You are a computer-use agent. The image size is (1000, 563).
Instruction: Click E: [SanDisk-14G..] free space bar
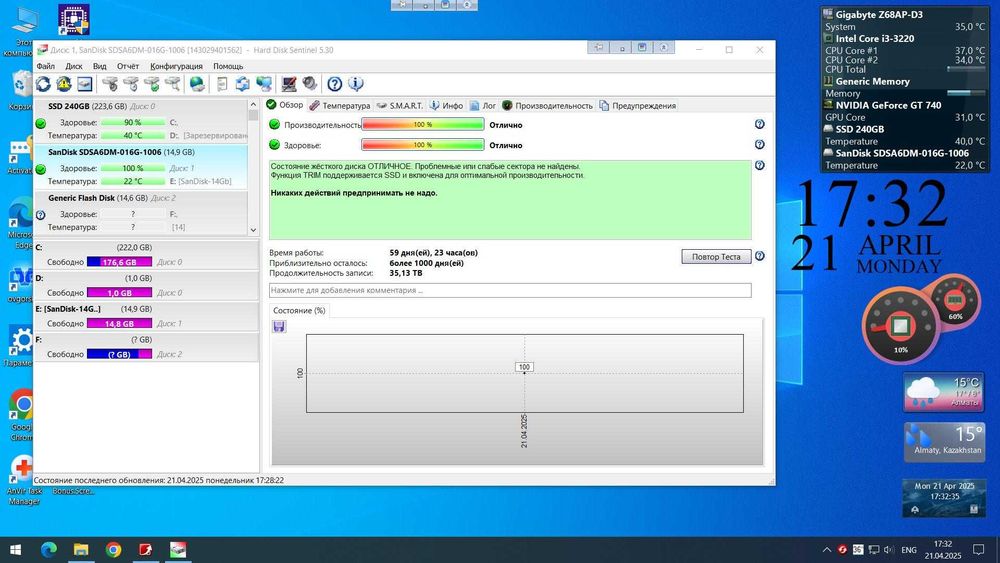[x=119, y=323]
